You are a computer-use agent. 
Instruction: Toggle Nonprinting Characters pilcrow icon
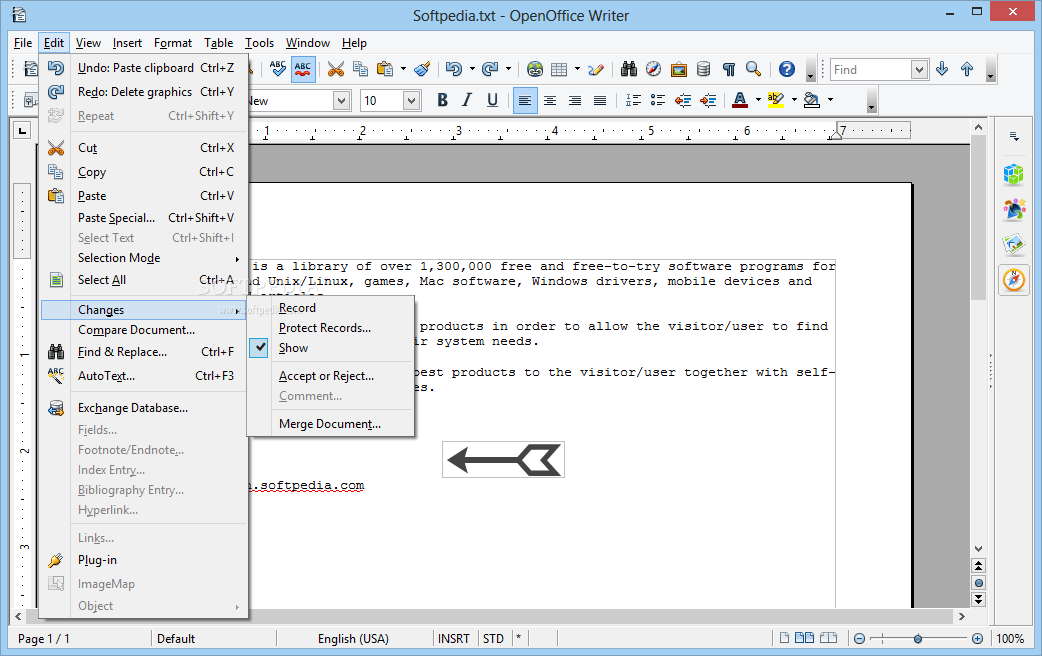point(729,69)
